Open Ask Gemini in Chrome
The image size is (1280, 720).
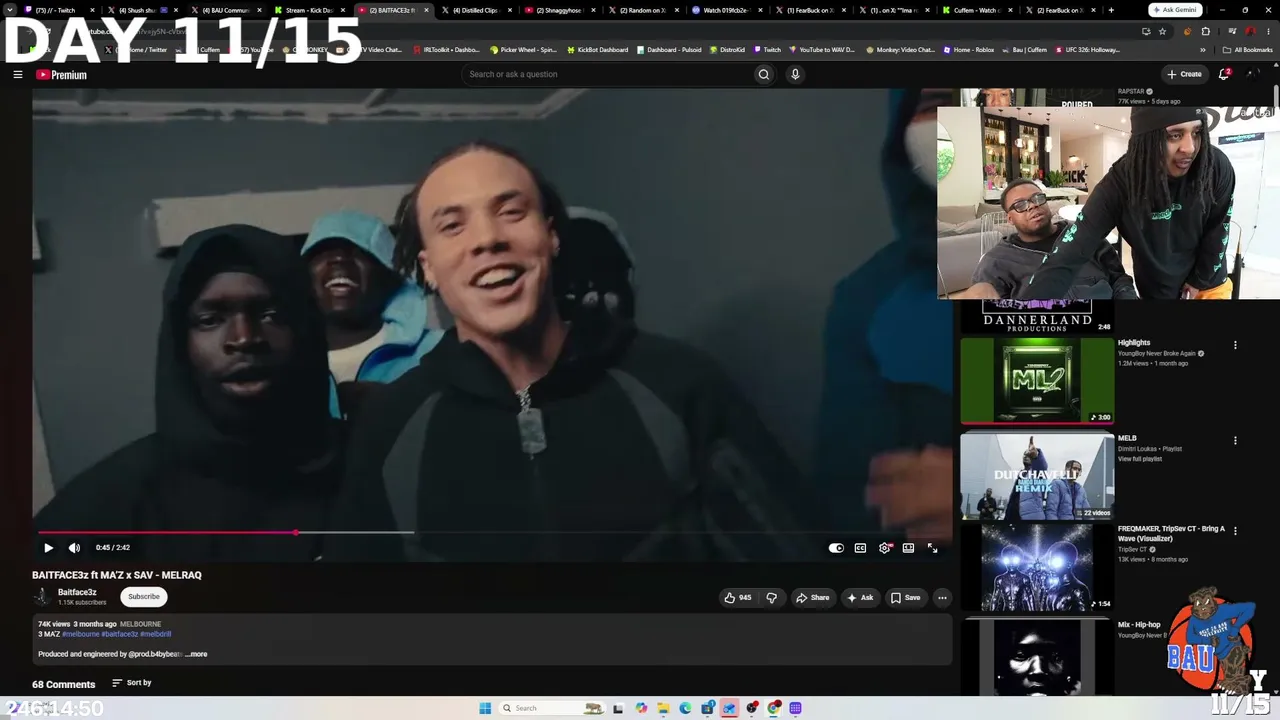click(1176, 10)
